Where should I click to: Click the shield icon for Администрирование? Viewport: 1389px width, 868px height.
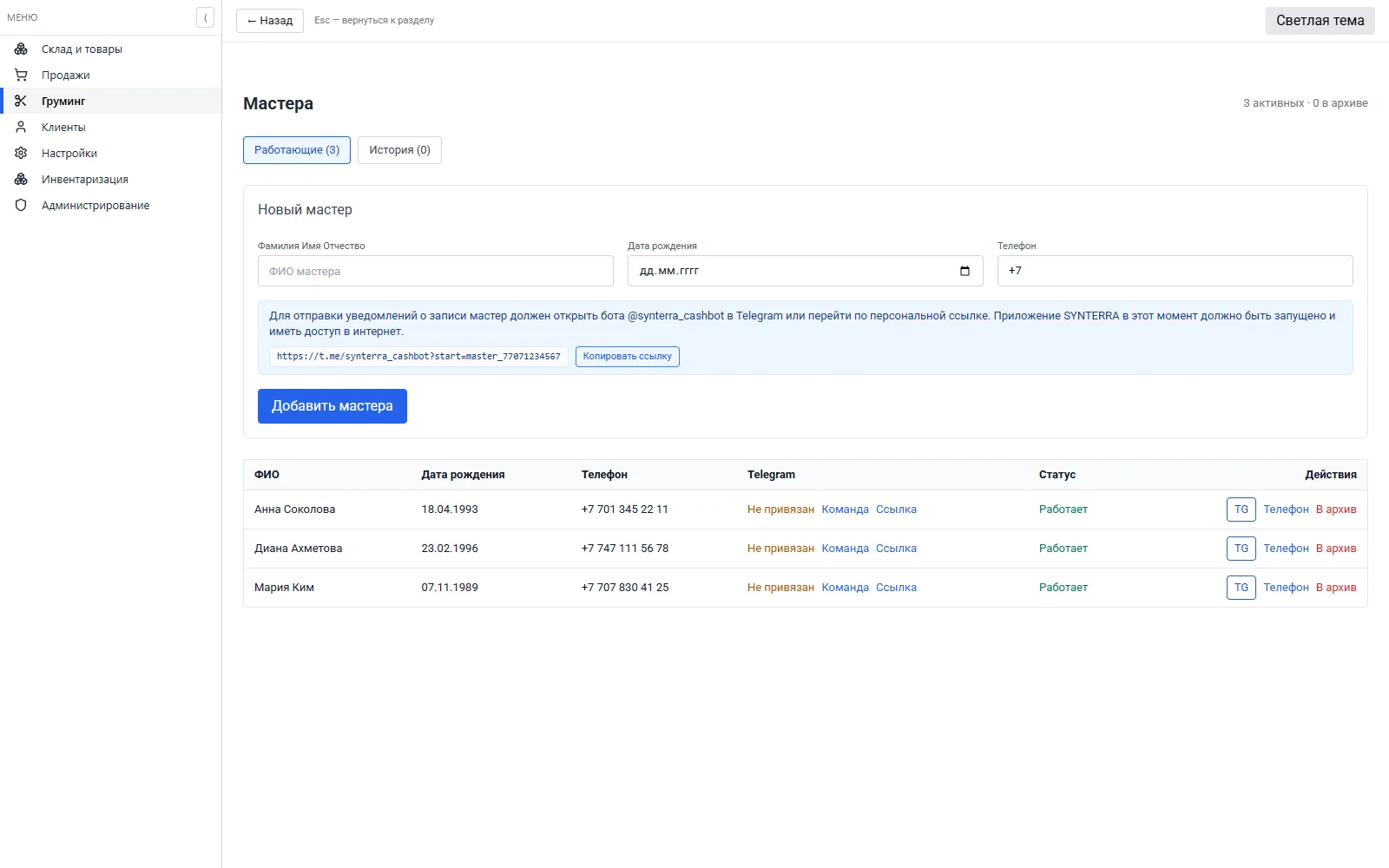tap(21, 205)
